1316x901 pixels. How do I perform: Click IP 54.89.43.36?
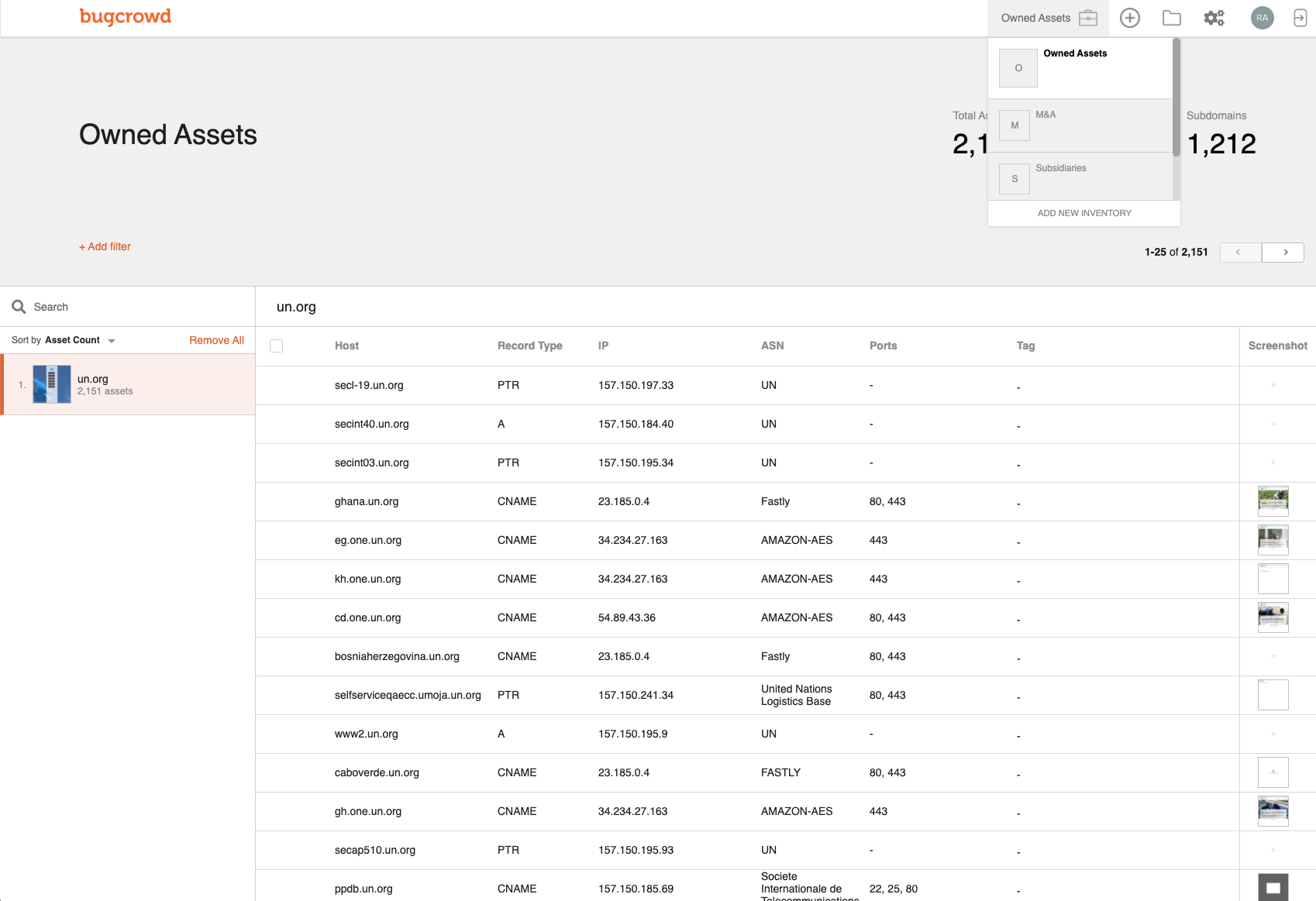point(627,617)
